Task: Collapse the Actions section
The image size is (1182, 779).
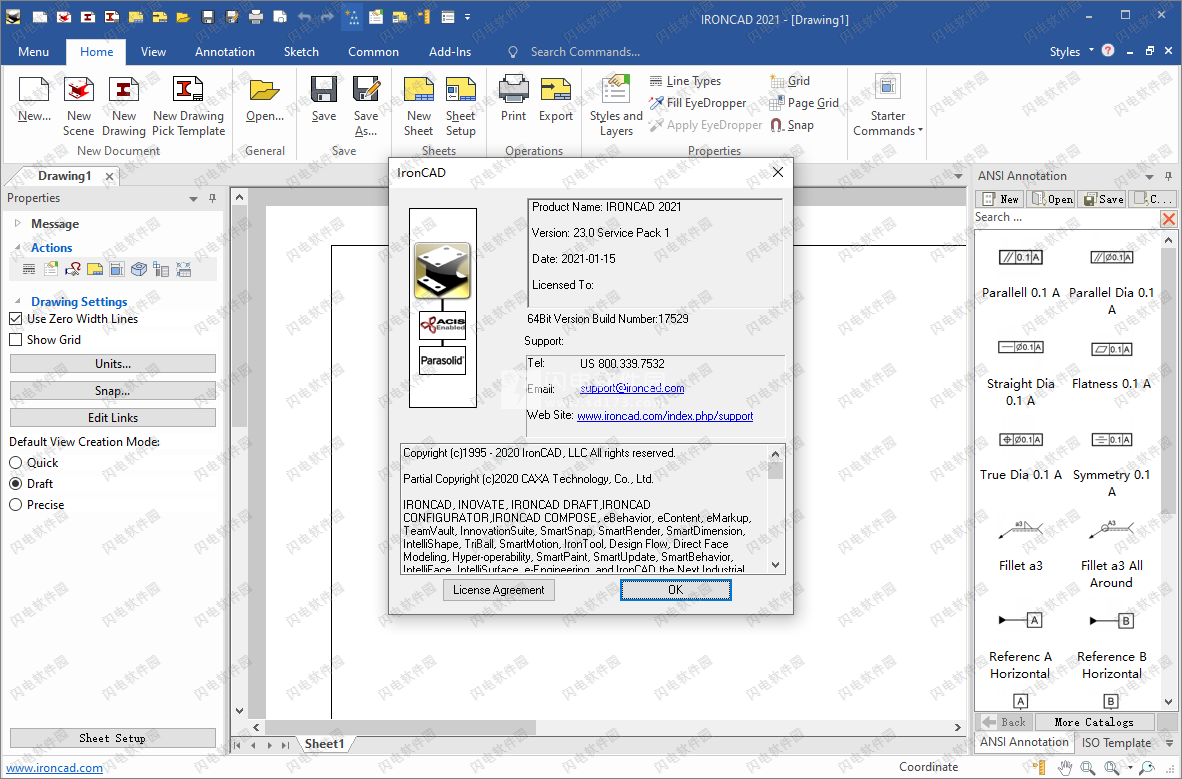Action: [17, 247]
